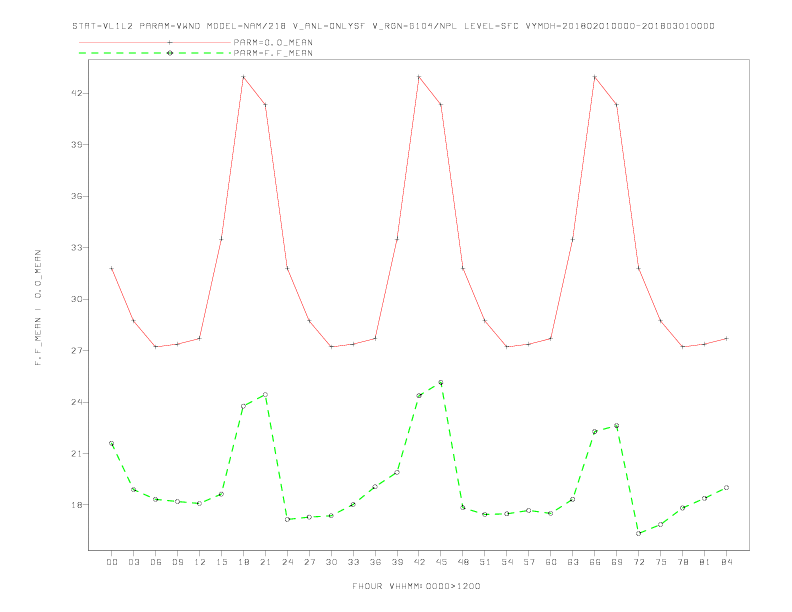Click y-axis tick label 21
The image size is (792, 612).
77,453
